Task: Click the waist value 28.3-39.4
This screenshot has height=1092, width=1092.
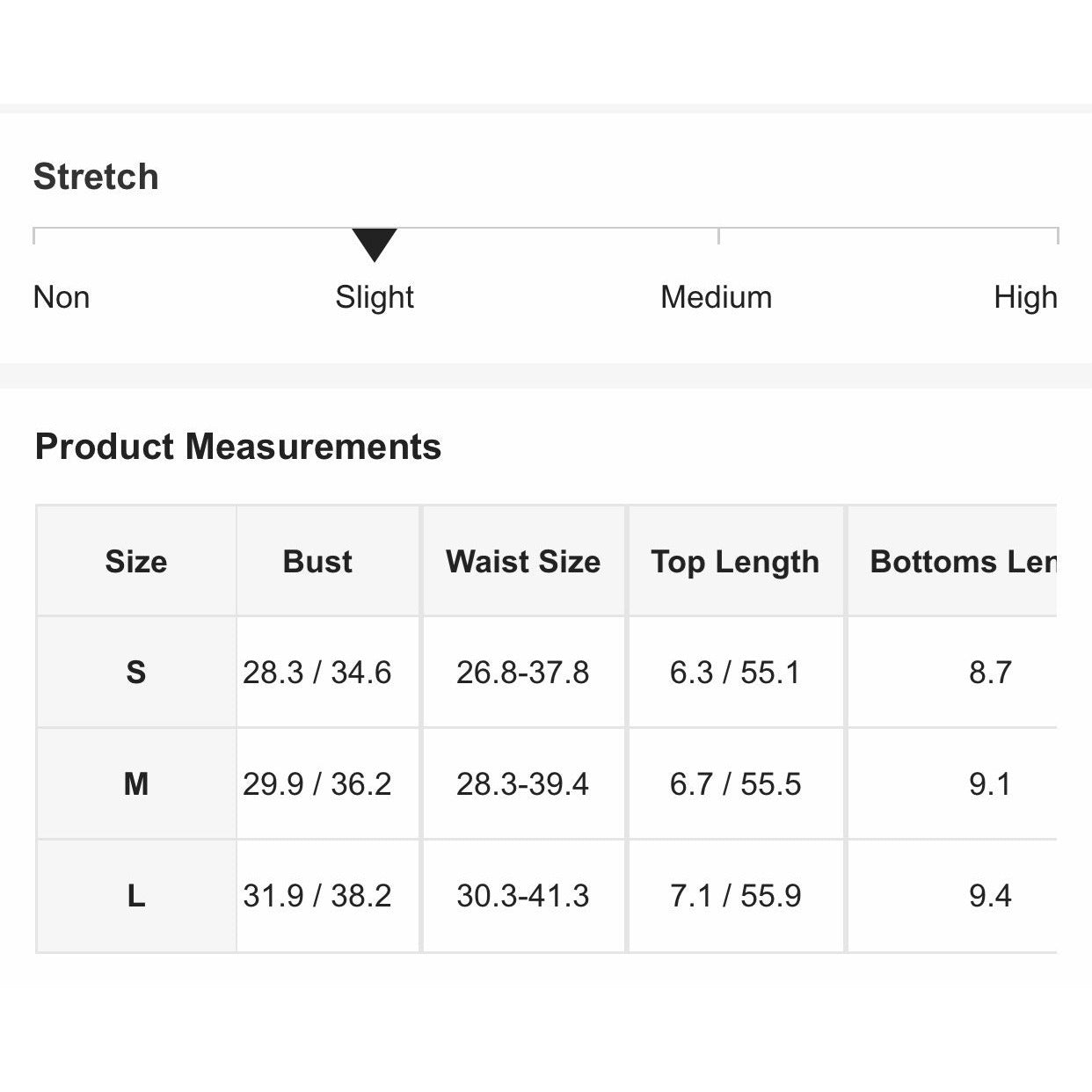Action: [522, 783]
